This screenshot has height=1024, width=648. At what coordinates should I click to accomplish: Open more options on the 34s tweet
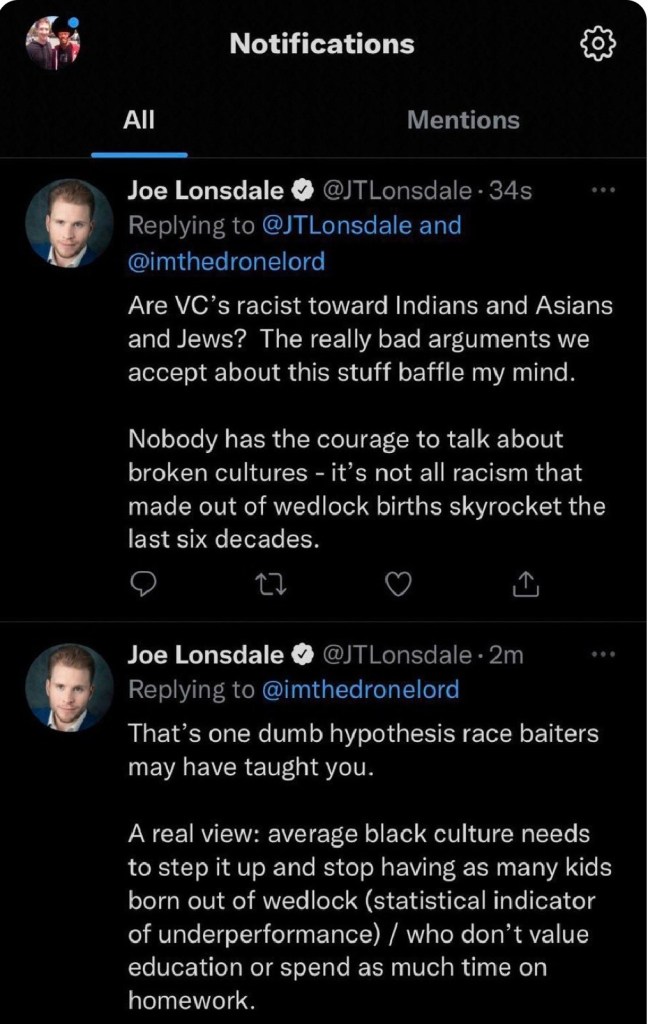pos(604,189)
